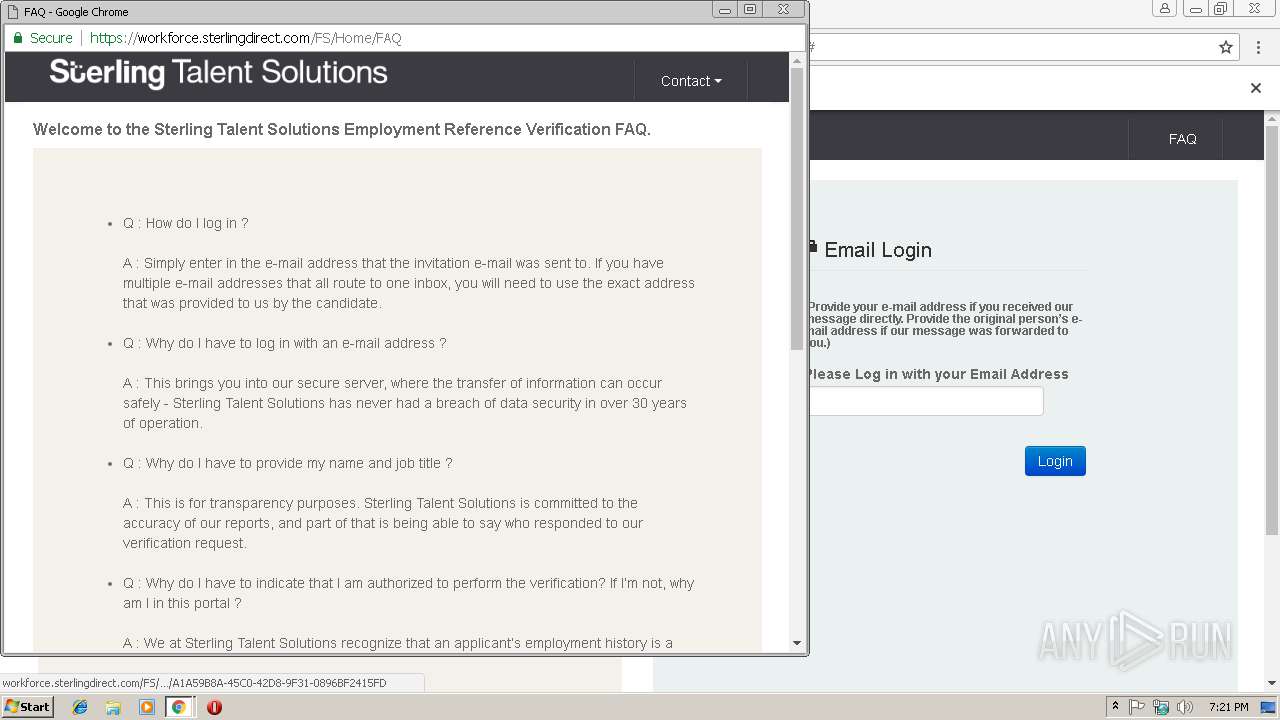This screenshot has height=720, width=1280.
Task: Click answer text about transparency purposes
Action: [383, 523]
